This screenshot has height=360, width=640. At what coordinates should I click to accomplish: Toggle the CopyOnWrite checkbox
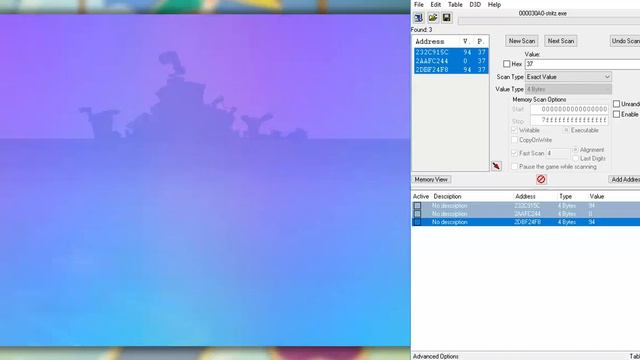click(514, 140)
